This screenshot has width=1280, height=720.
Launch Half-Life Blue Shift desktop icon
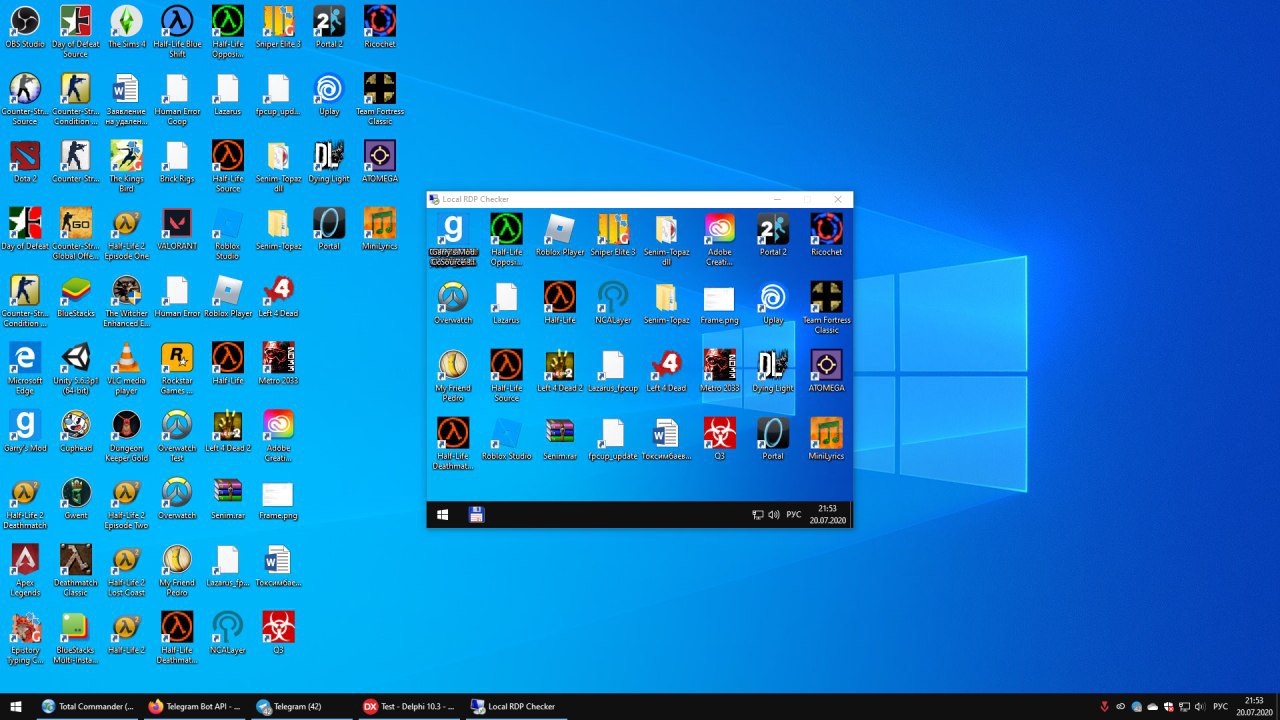pyautogui.click(x=177, y=32)
